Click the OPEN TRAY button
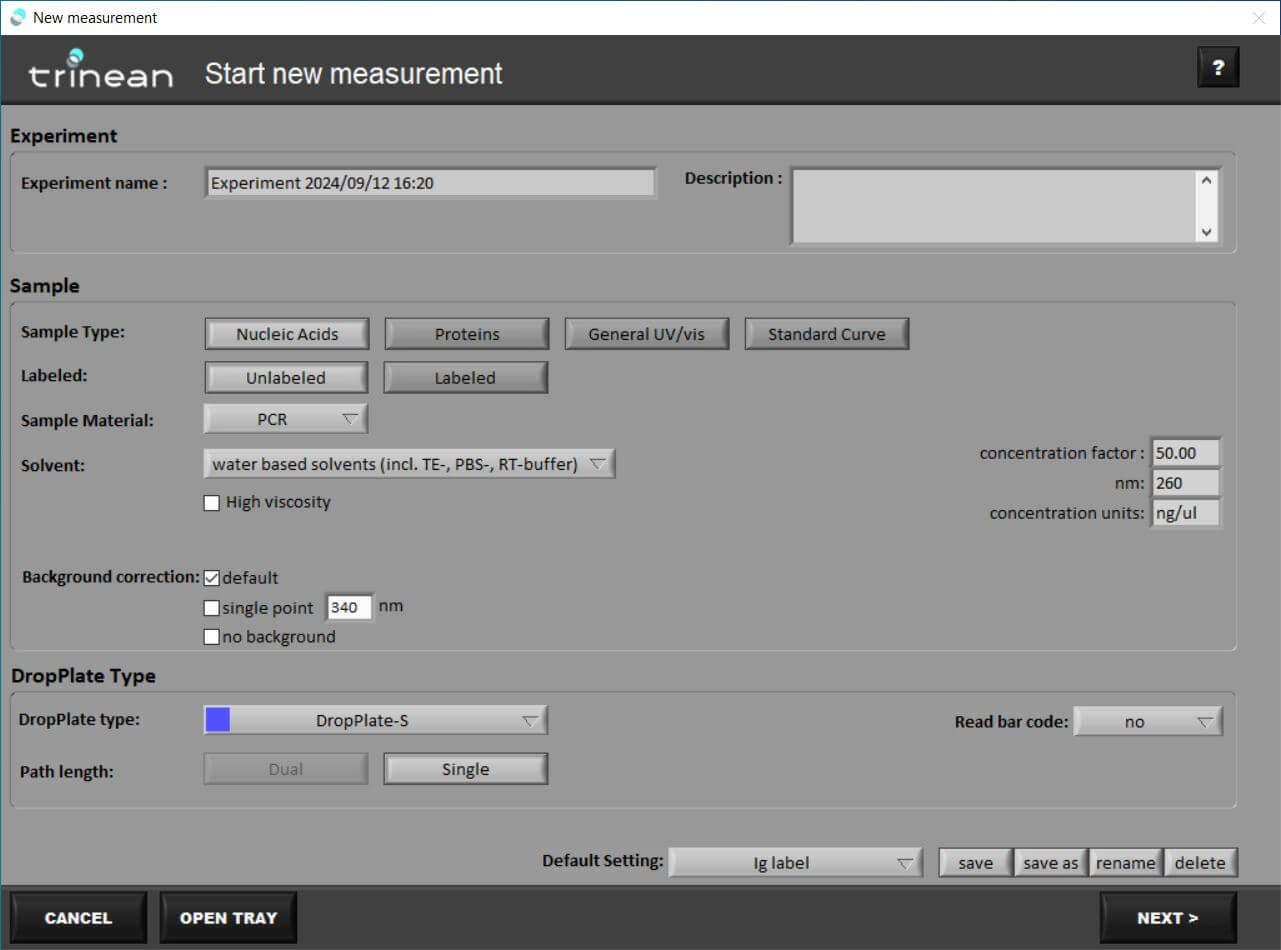 click(228, 918)
